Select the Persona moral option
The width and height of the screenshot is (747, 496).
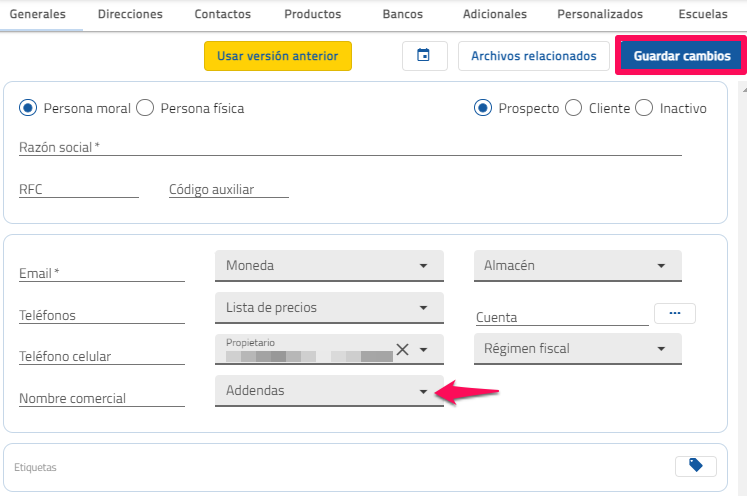coord(28,108)
